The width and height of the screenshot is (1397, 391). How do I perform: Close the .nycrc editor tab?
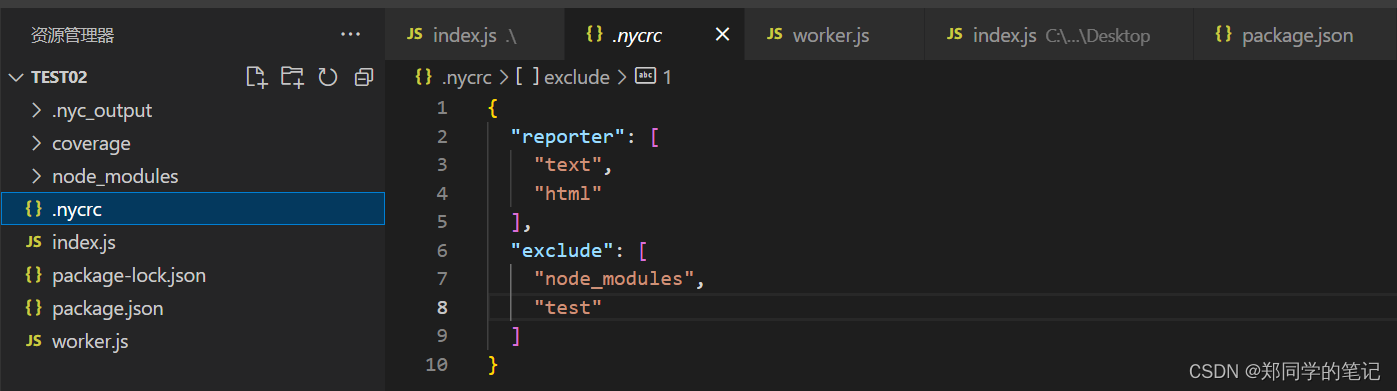722,35
